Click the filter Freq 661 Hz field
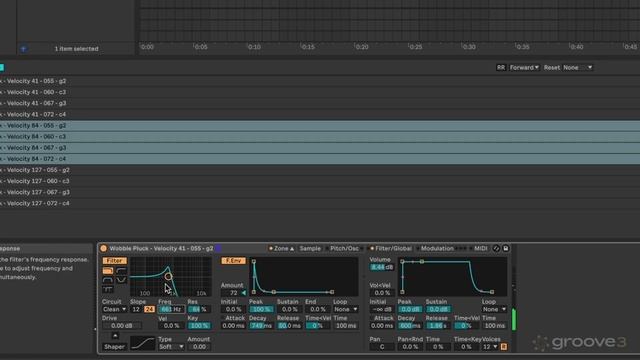 click(x=171, y=309)
